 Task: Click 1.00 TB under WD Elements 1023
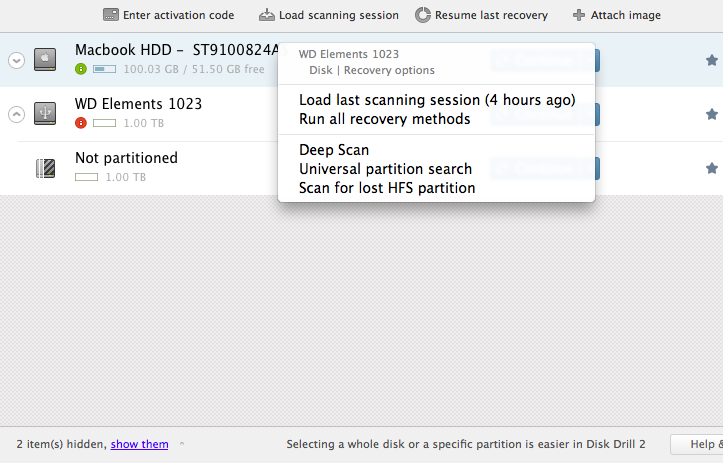pyautogui.click(x=143, y=123)
